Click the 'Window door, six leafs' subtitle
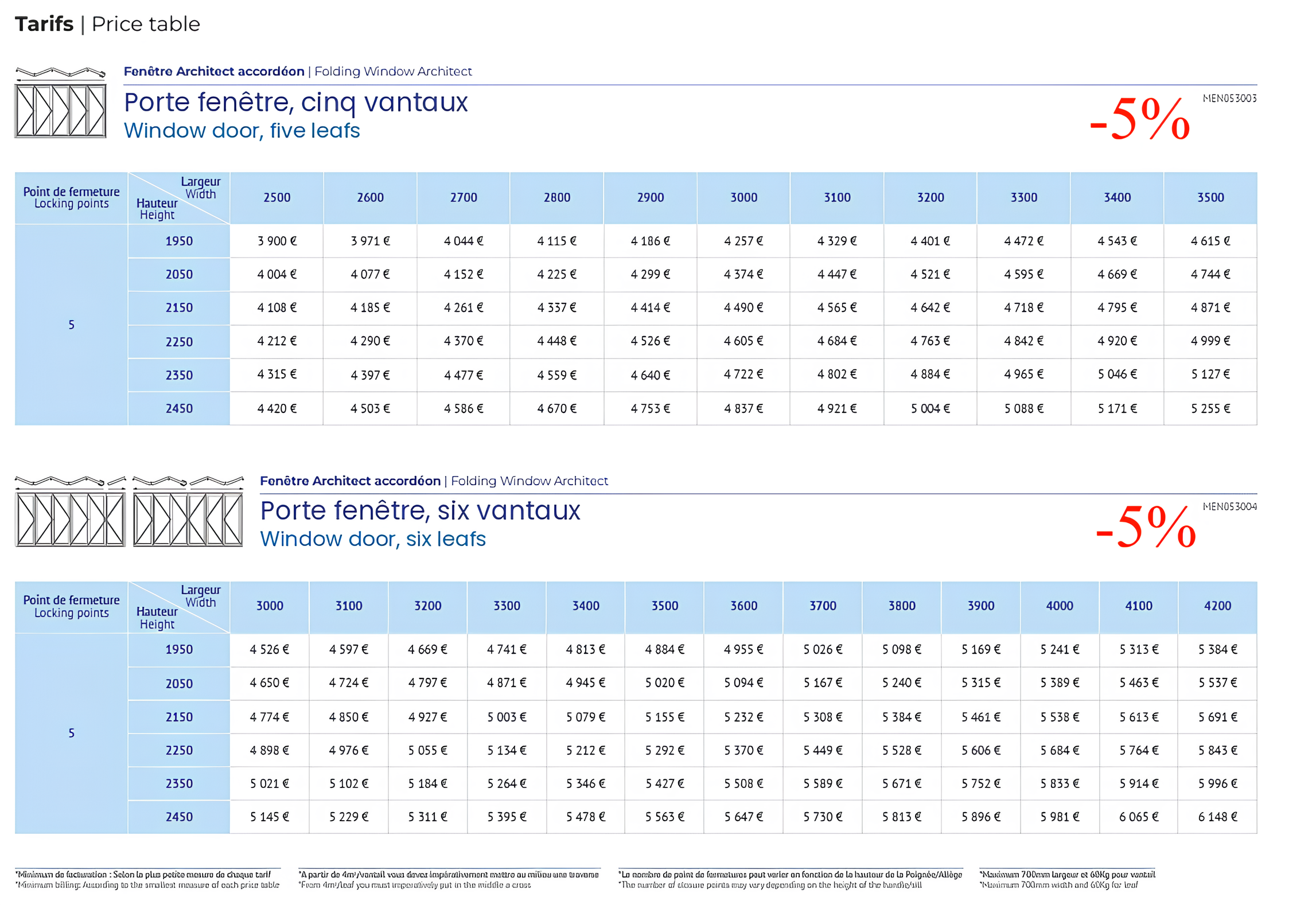The width and height of the screenshot is (1316, 905). click(372, 539)
